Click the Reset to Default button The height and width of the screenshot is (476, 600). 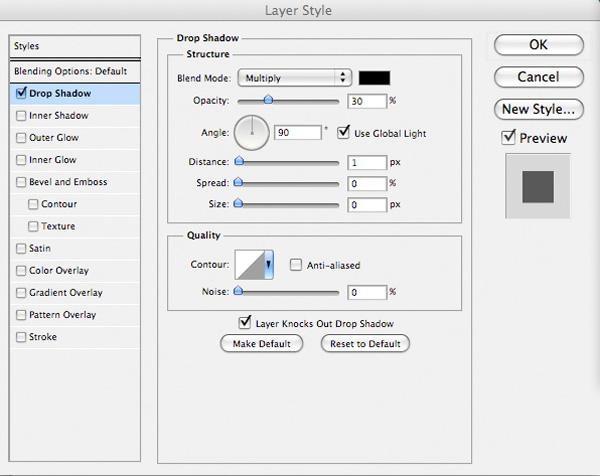pyautogui.click(x=365, y=344)
